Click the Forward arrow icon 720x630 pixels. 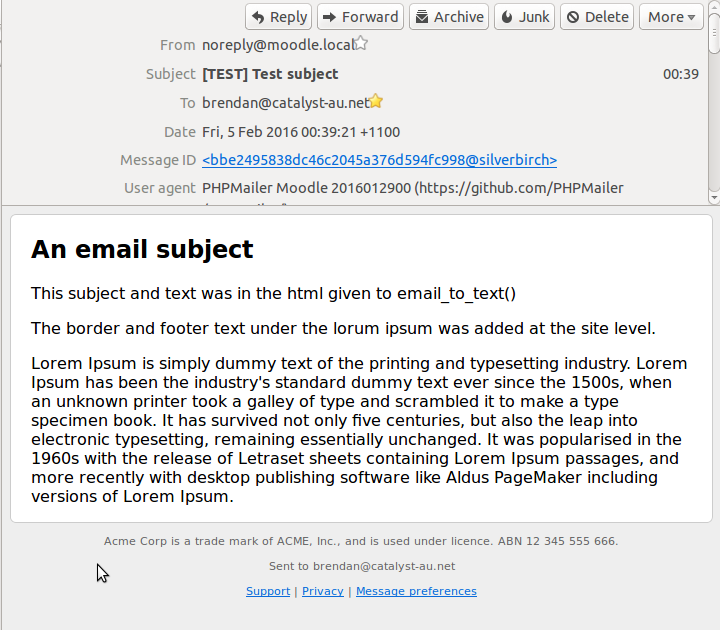tap(329, 17)
